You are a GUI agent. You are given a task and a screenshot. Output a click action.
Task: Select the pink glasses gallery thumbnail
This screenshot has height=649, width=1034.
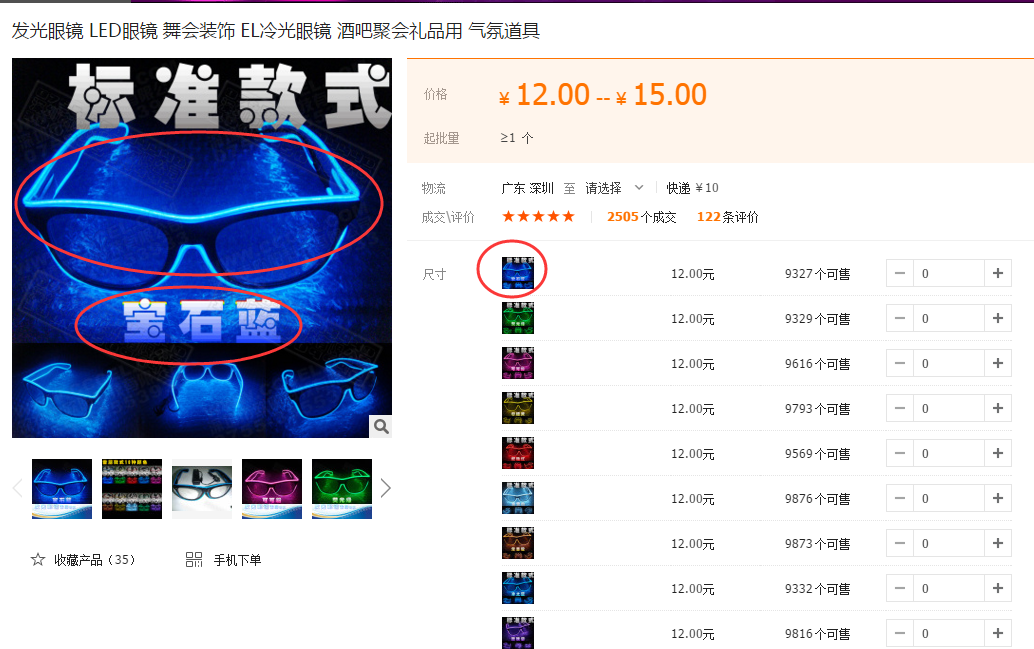(272, 489)
